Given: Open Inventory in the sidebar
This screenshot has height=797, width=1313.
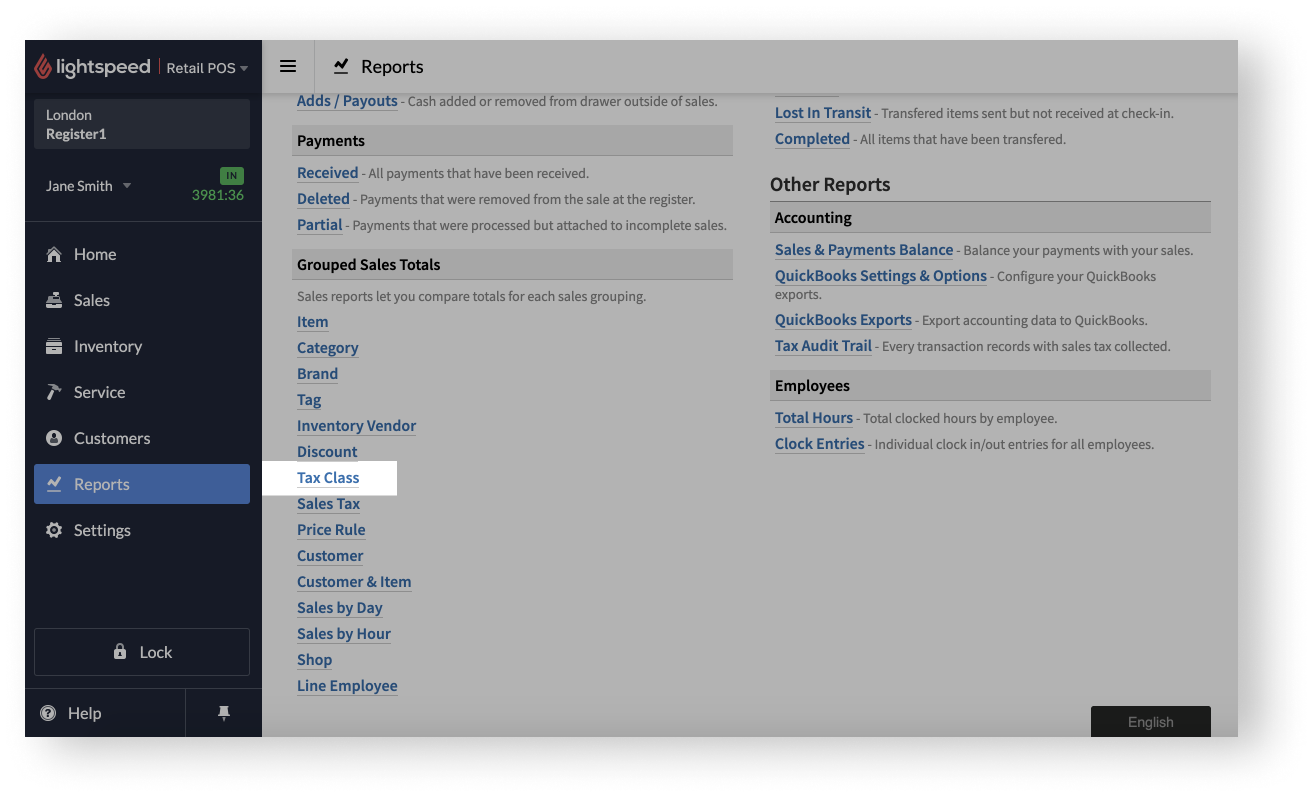Looking at the screenshot, I should pyautogui.click(x=142, y=346).
